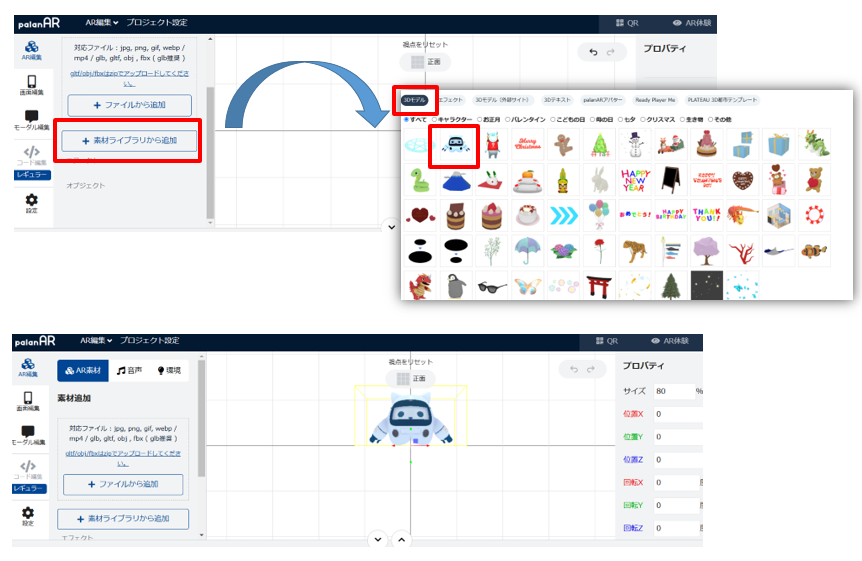Switch to the Ready Player Me tab

(x=655, y=100)
